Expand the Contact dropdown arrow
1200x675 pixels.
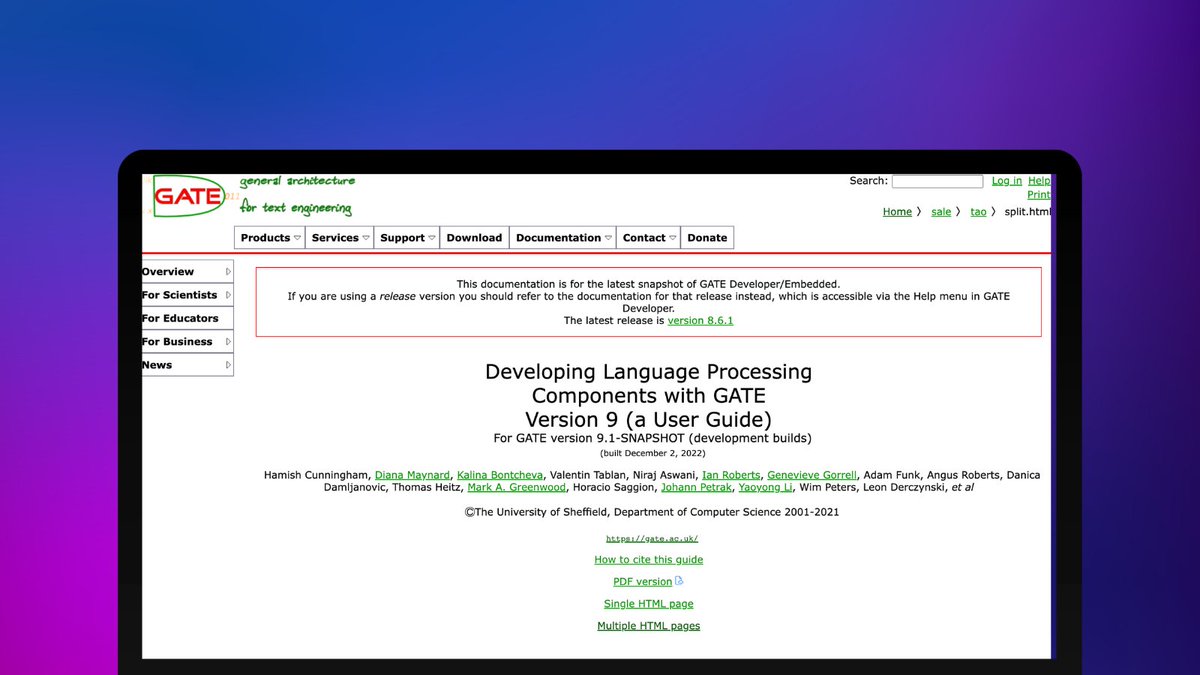(672, 238)
